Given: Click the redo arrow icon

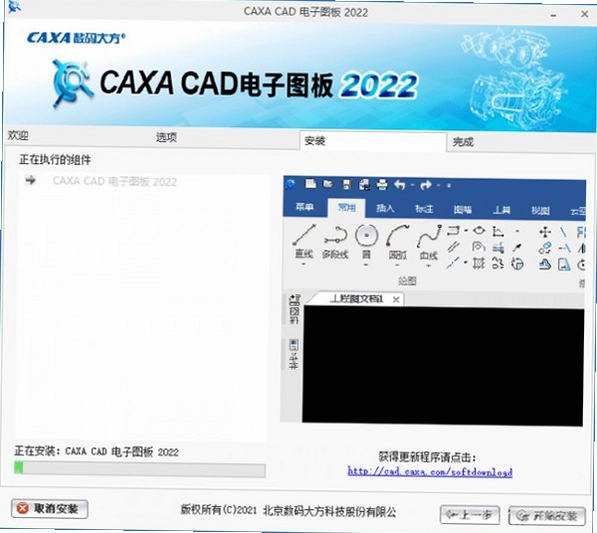Looking at the screenshot, I should 426,185.
